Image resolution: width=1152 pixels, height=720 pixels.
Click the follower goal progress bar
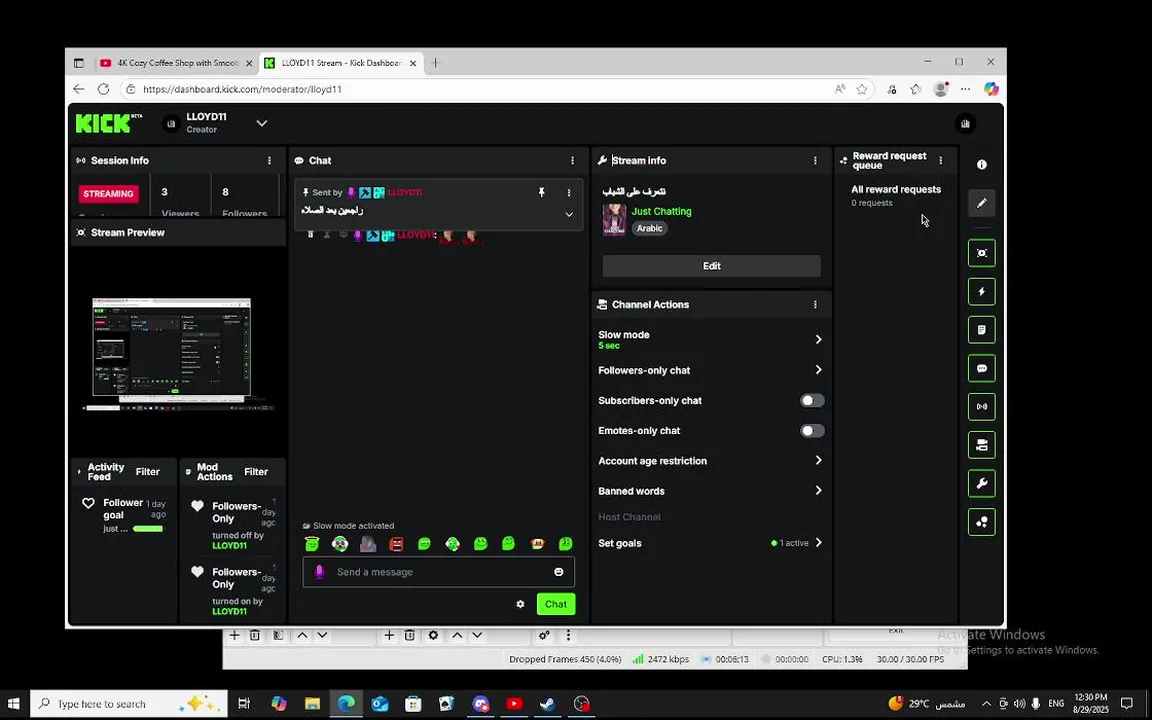click(x=148, y=528)
